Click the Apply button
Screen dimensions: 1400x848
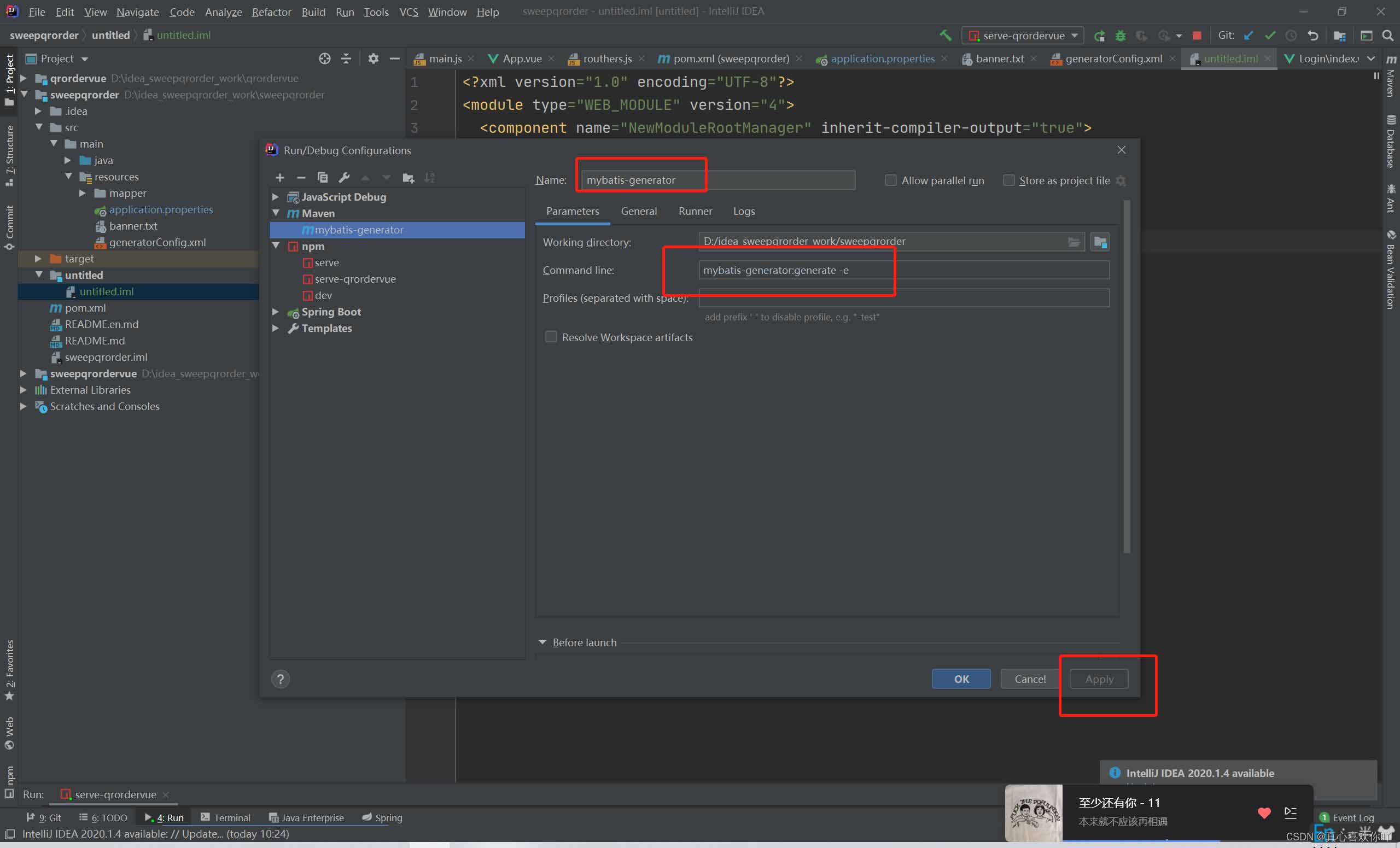click(x=1099, y=679)
